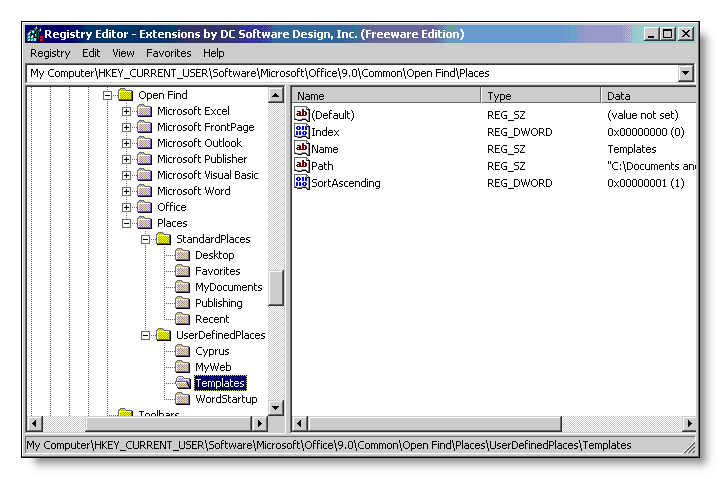Click the tree pane scroll down arrow
Image resolution: width=721 pixels, height=479 pixels.
[x=275, y=407]
